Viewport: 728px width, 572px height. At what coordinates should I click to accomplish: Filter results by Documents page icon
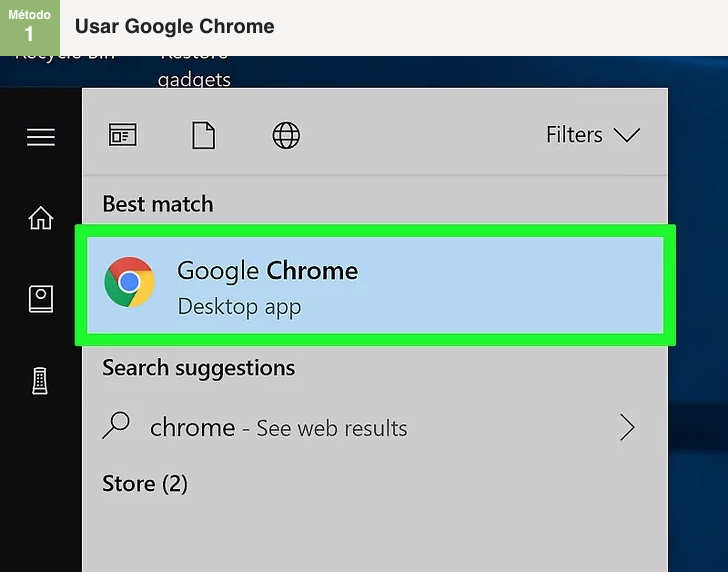click(x=204, y=135)
